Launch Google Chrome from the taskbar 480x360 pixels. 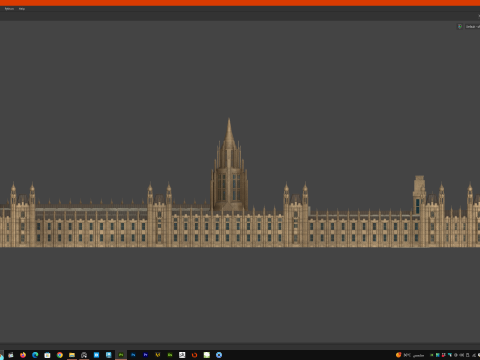coord(60,355)
